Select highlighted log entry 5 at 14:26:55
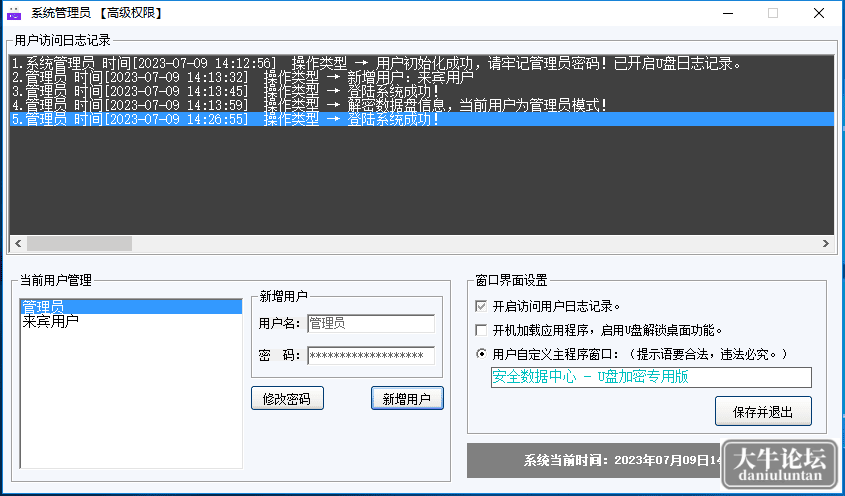Screen dimensions: 845x496 click(x=421, y=119)
